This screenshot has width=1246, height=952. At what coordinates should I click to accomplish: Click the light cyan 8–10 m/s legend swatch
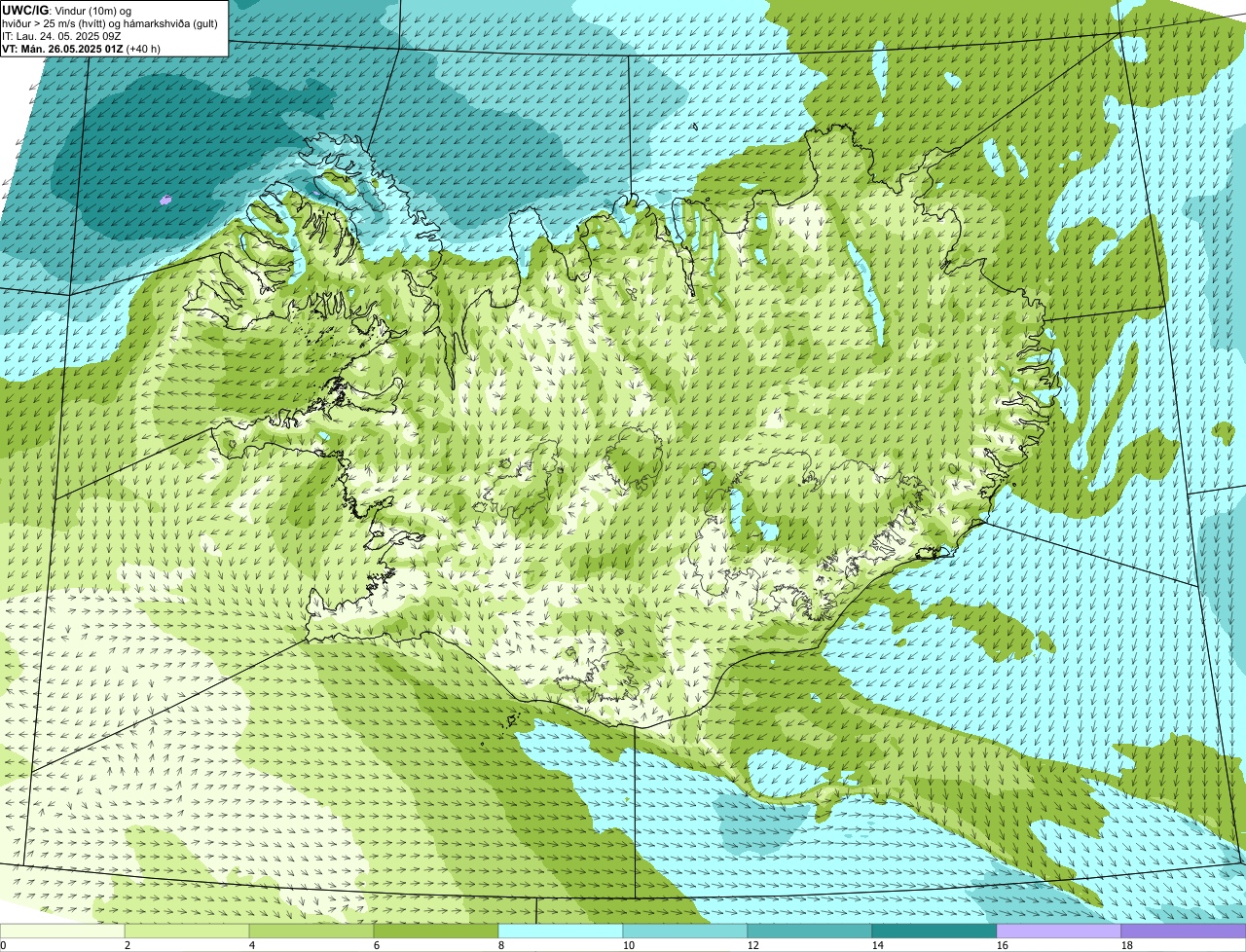tap(561, 931)
